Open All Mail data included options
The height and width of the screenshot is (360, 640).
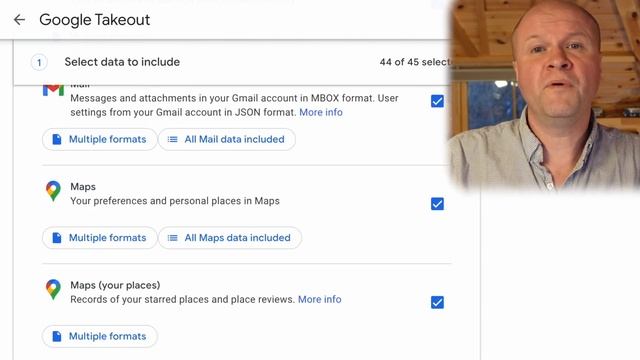(x=227, y=139)
